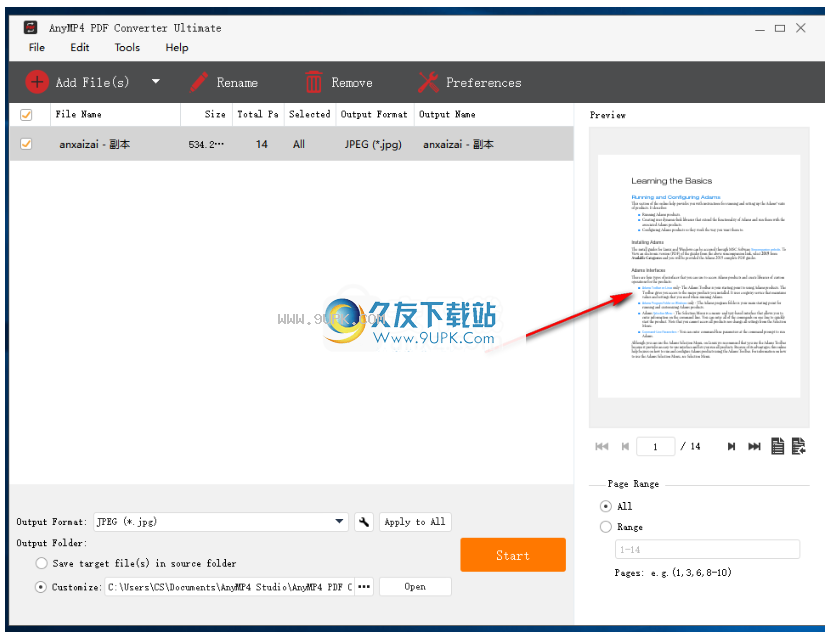The width and height of the screenshot is (827, 643).
Task: Go to previous preview page
Action: (x=625, y=446)
